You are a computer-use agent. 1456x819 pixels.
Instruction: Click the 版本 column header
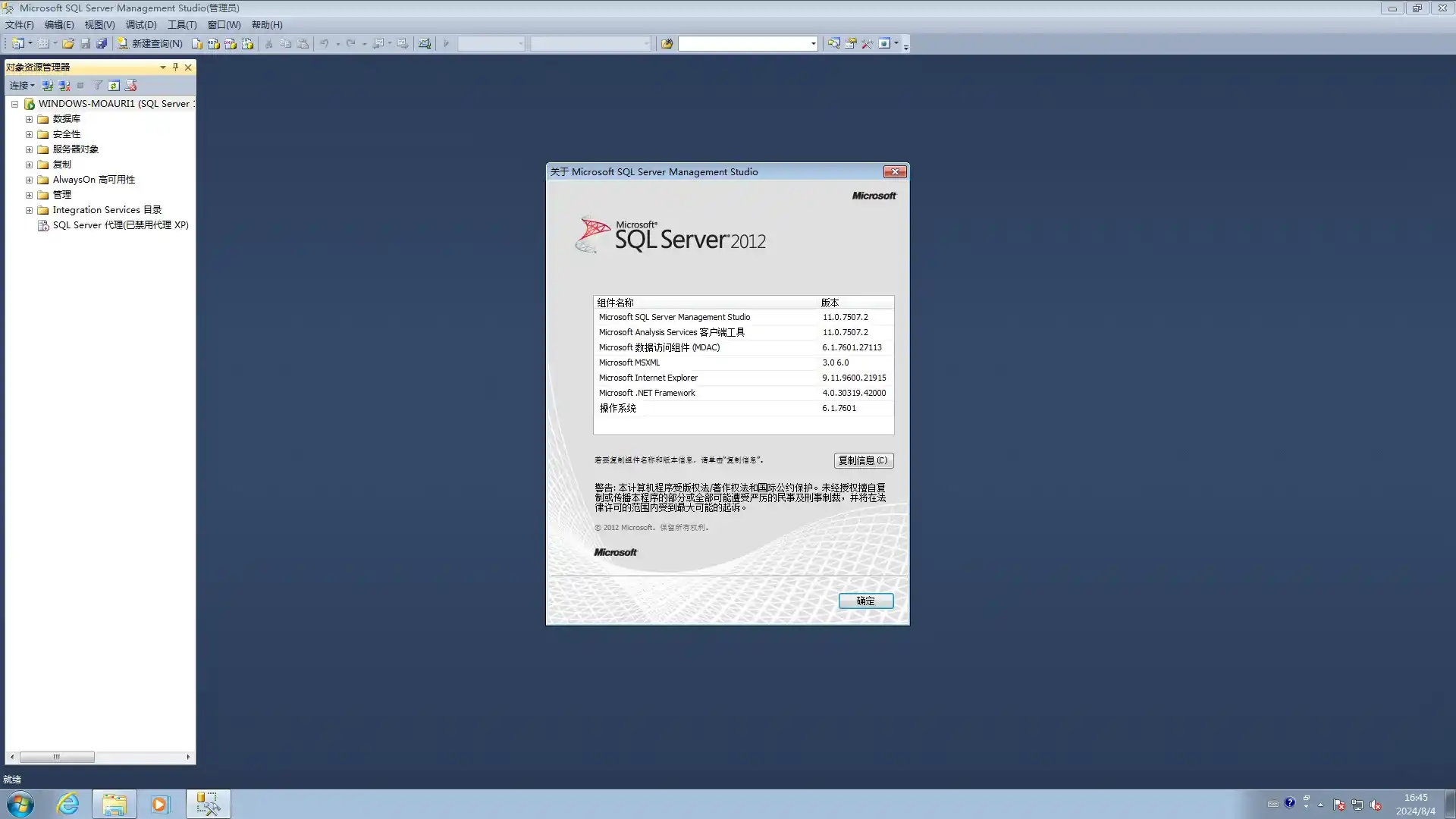[x=855, y=303]
